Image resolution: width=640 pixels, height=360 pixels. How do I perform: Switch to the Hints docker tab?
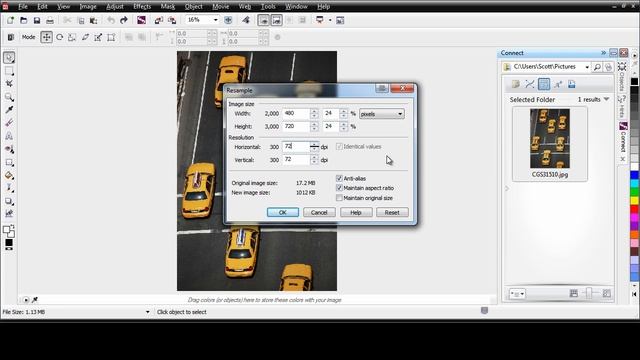pos(622,106)
